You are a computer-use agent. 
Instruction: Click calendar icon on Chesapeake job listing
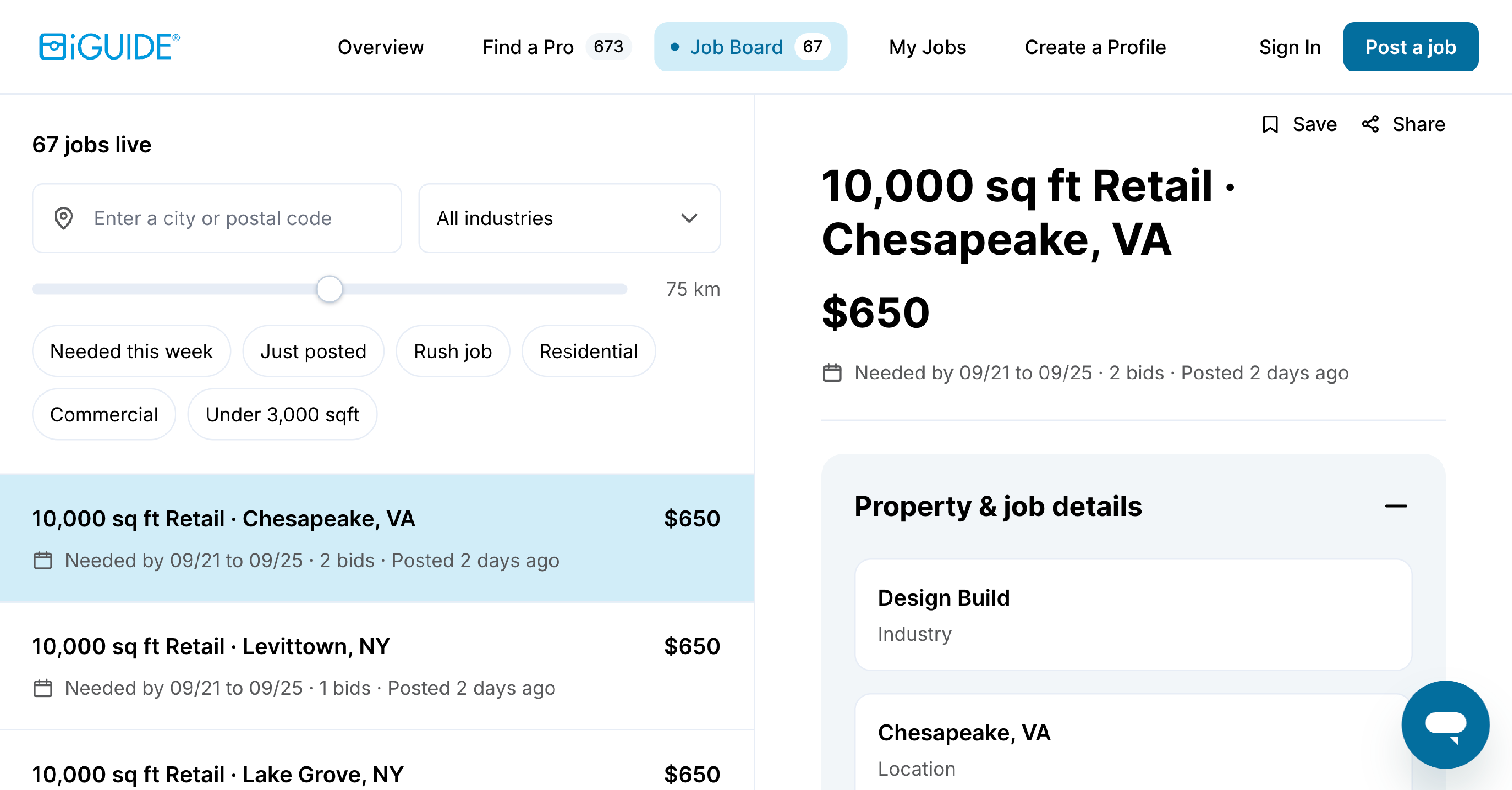[x=43, y=561]
